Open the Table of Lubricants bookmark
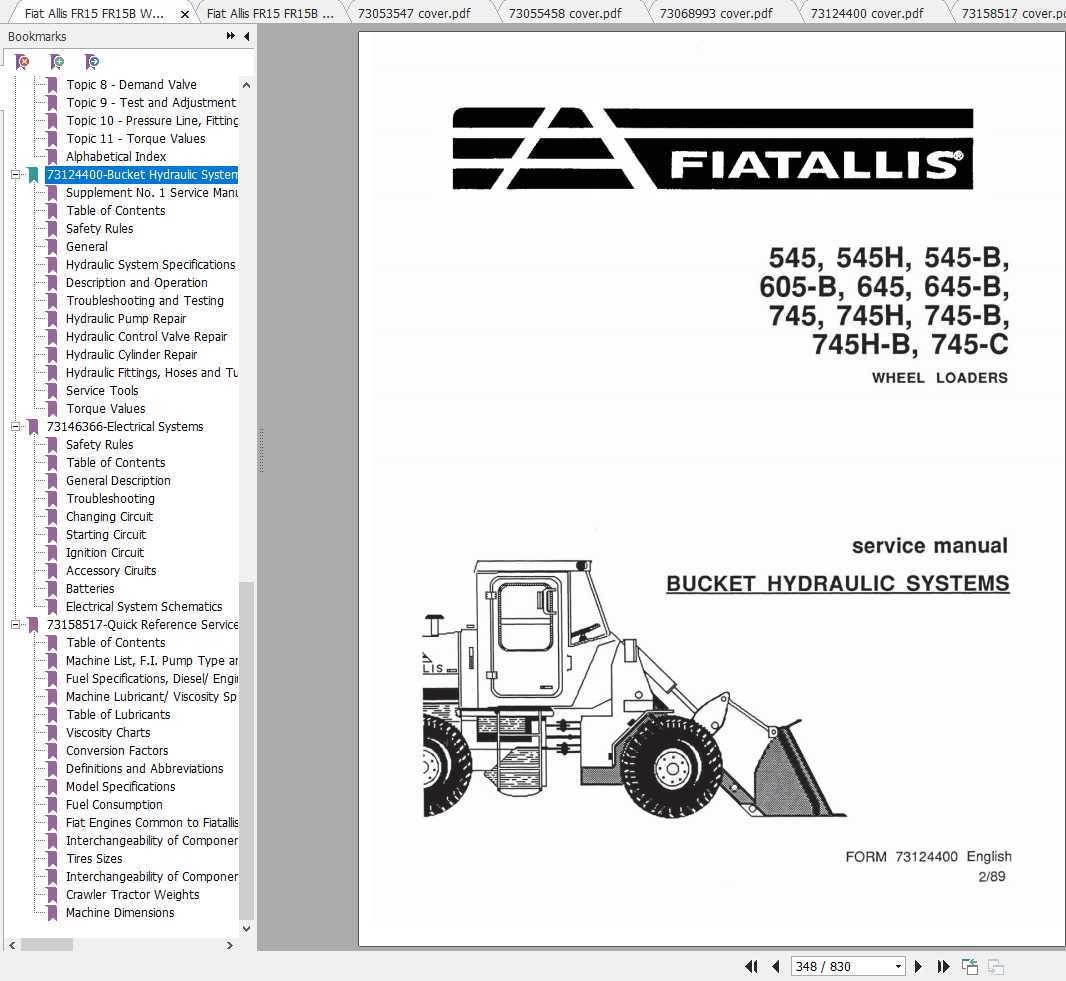Image resolution: width=1066 pixels, height=981 pixels. (x=118, y=715)
